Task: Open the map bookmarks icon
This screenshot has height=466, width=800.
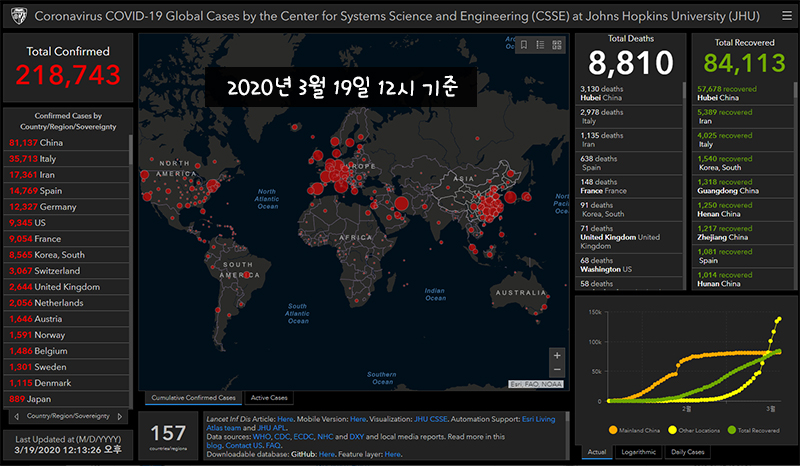Action: tap(524, 45)
